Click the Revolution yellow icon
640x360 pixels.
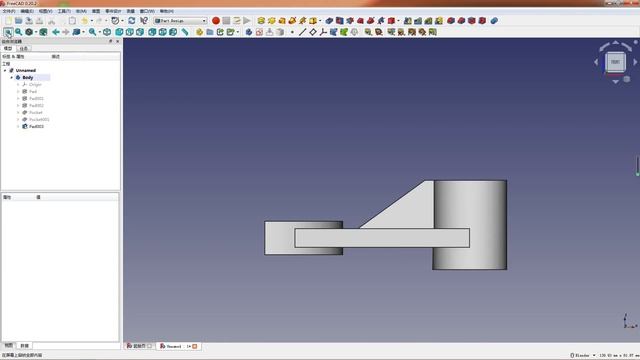click(x=271, y=21)
